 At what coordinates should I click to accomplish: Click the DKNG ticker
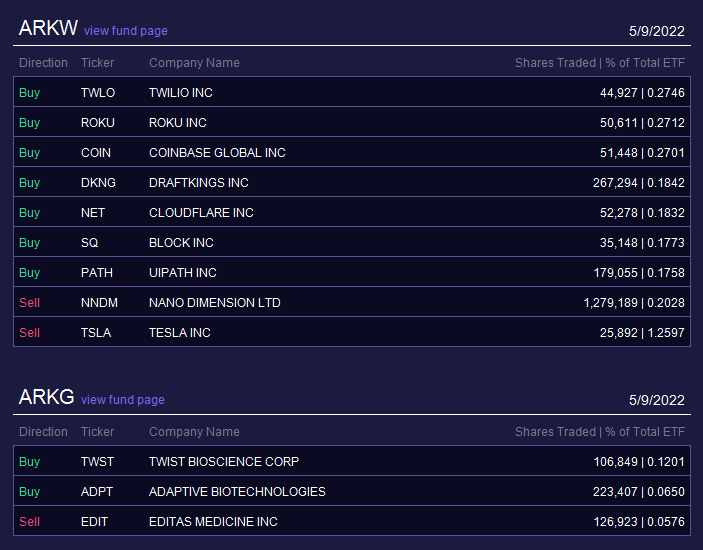(x=98, y=183)
